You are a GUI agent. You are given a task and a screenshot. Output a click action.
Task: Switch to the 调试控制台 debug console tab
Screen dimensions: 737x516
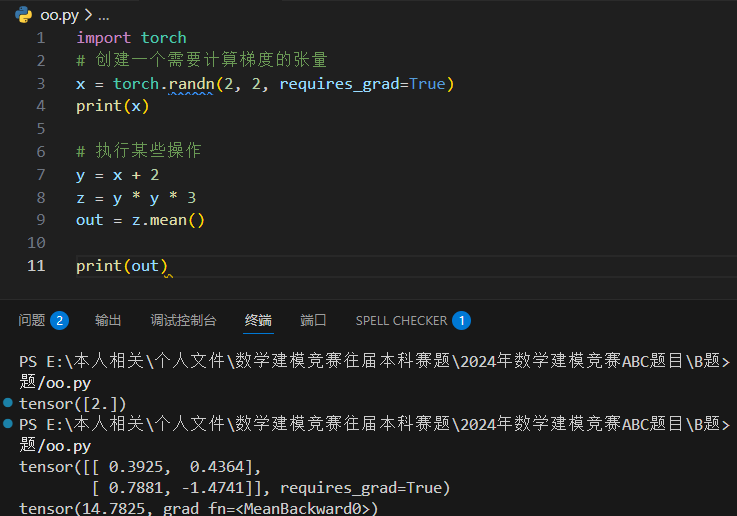point(183,321)
